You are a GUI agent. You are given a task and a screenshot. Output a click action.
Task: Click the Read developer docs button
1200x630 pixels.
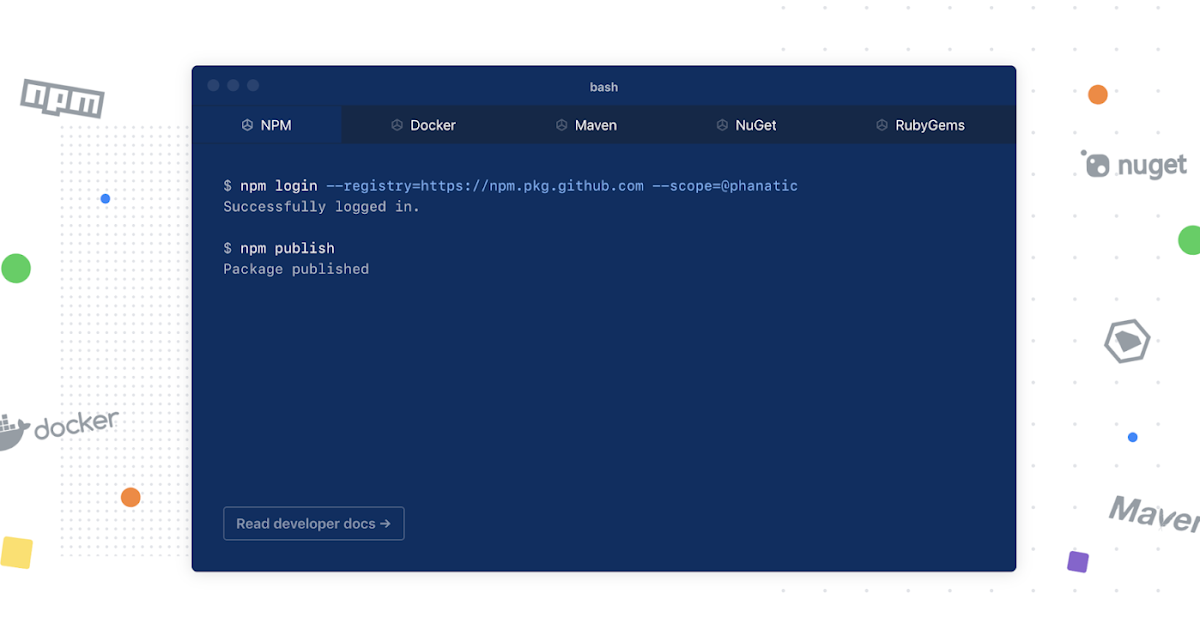(x=313, y=523)
